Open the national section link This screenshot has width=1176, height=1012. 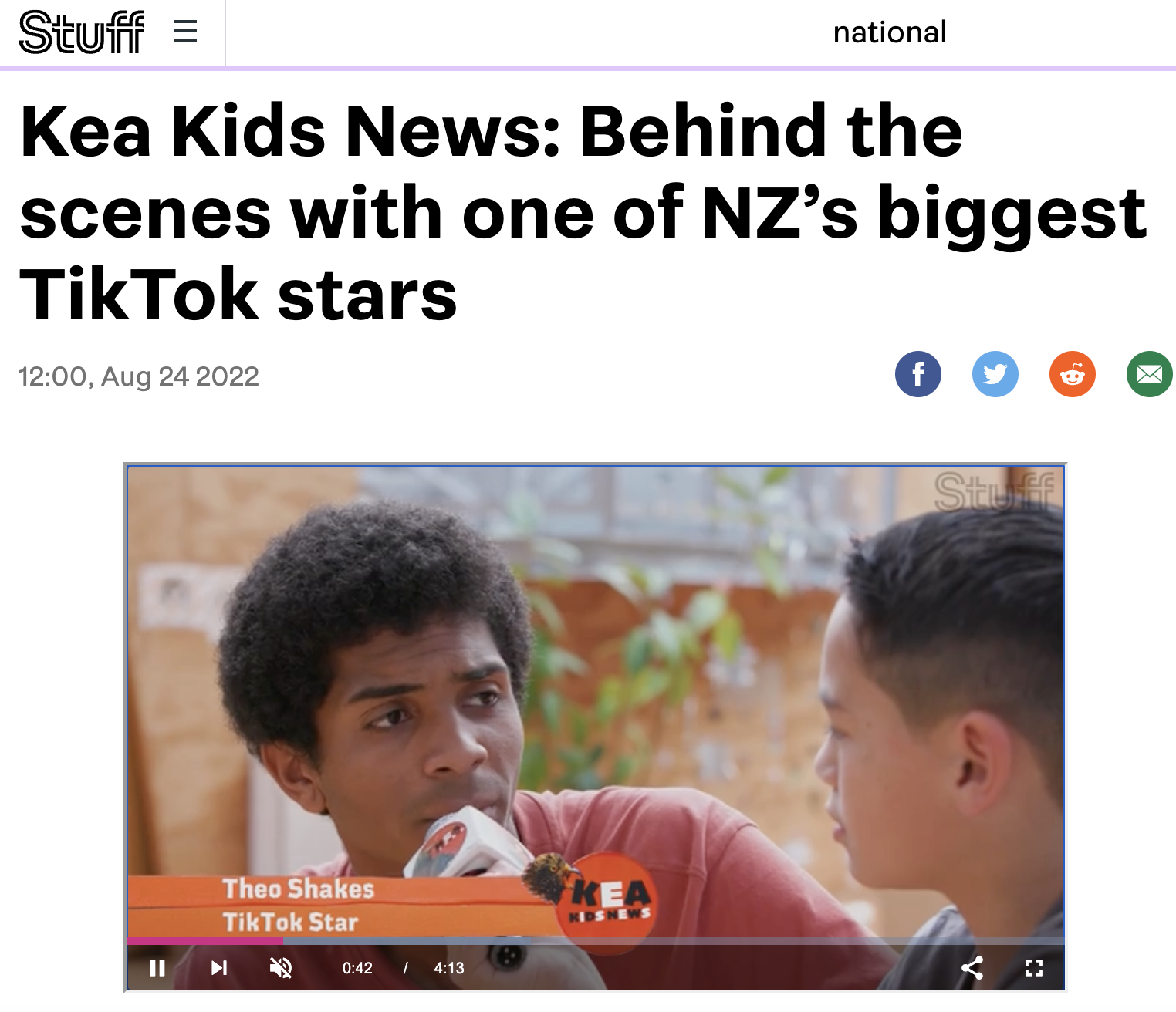tap(890, 32)
